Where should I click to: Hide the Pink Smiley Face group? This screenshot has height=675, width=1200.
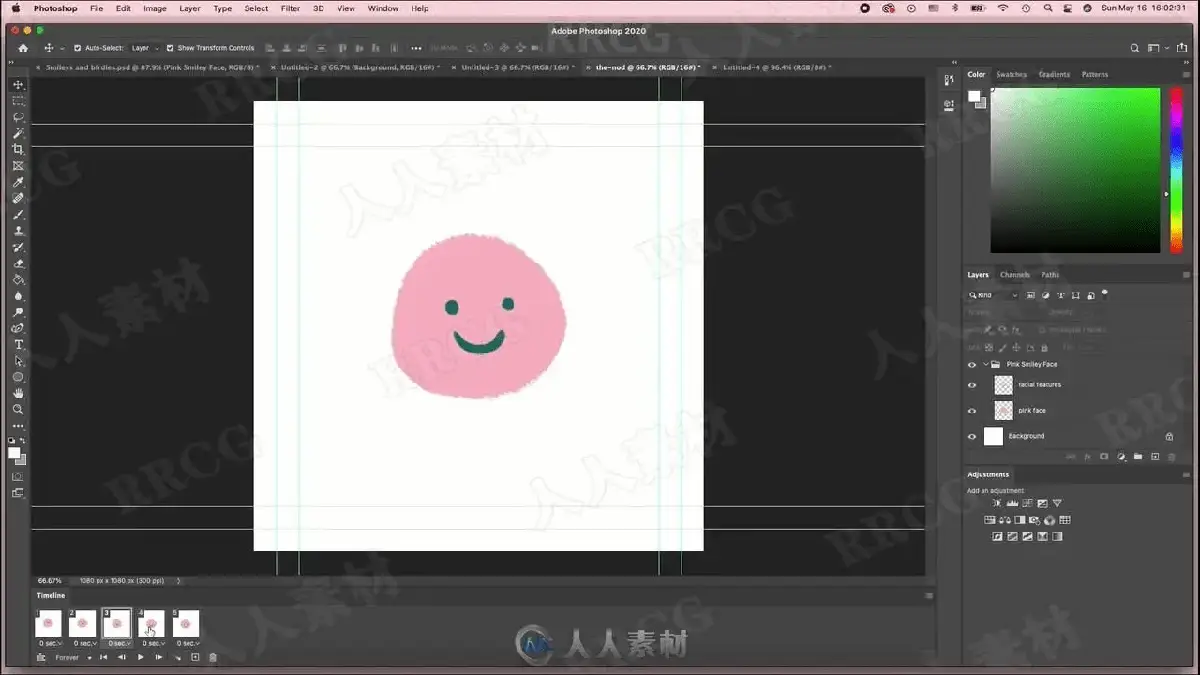(x=972, y=365)
